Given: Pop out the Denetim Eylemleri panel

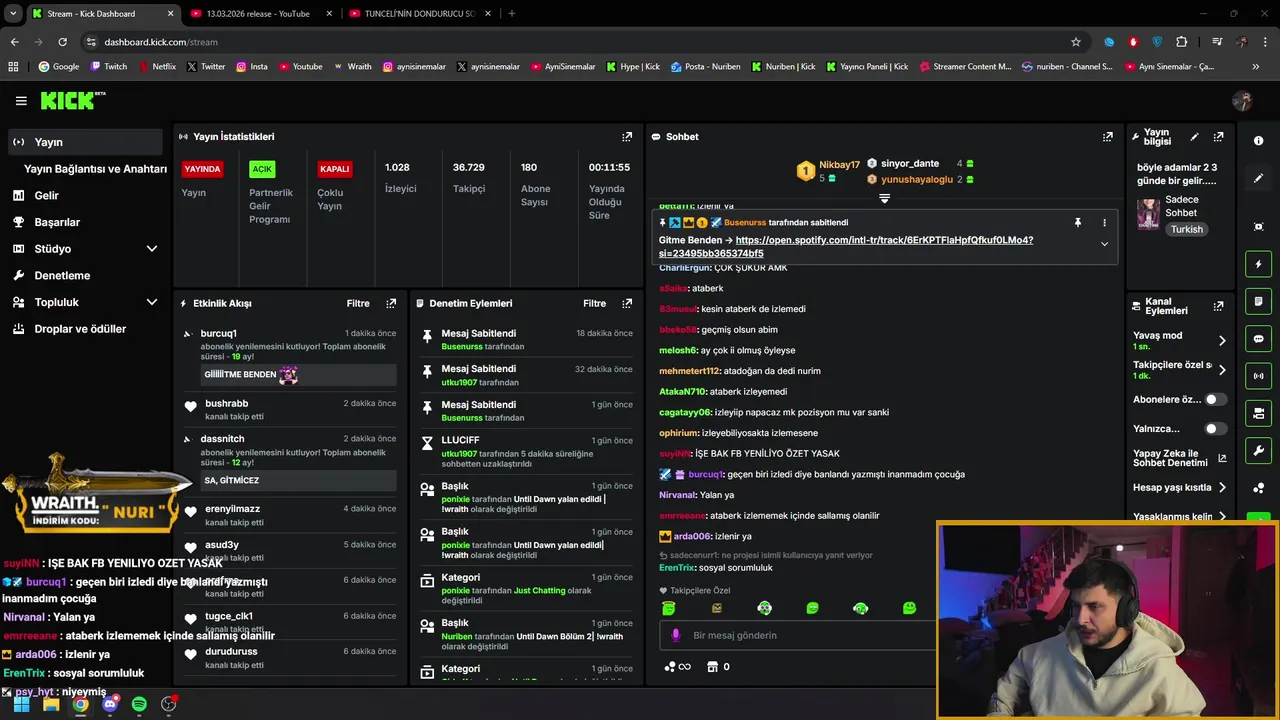Looking at the screenshot, I should click(x=627, y=303).
